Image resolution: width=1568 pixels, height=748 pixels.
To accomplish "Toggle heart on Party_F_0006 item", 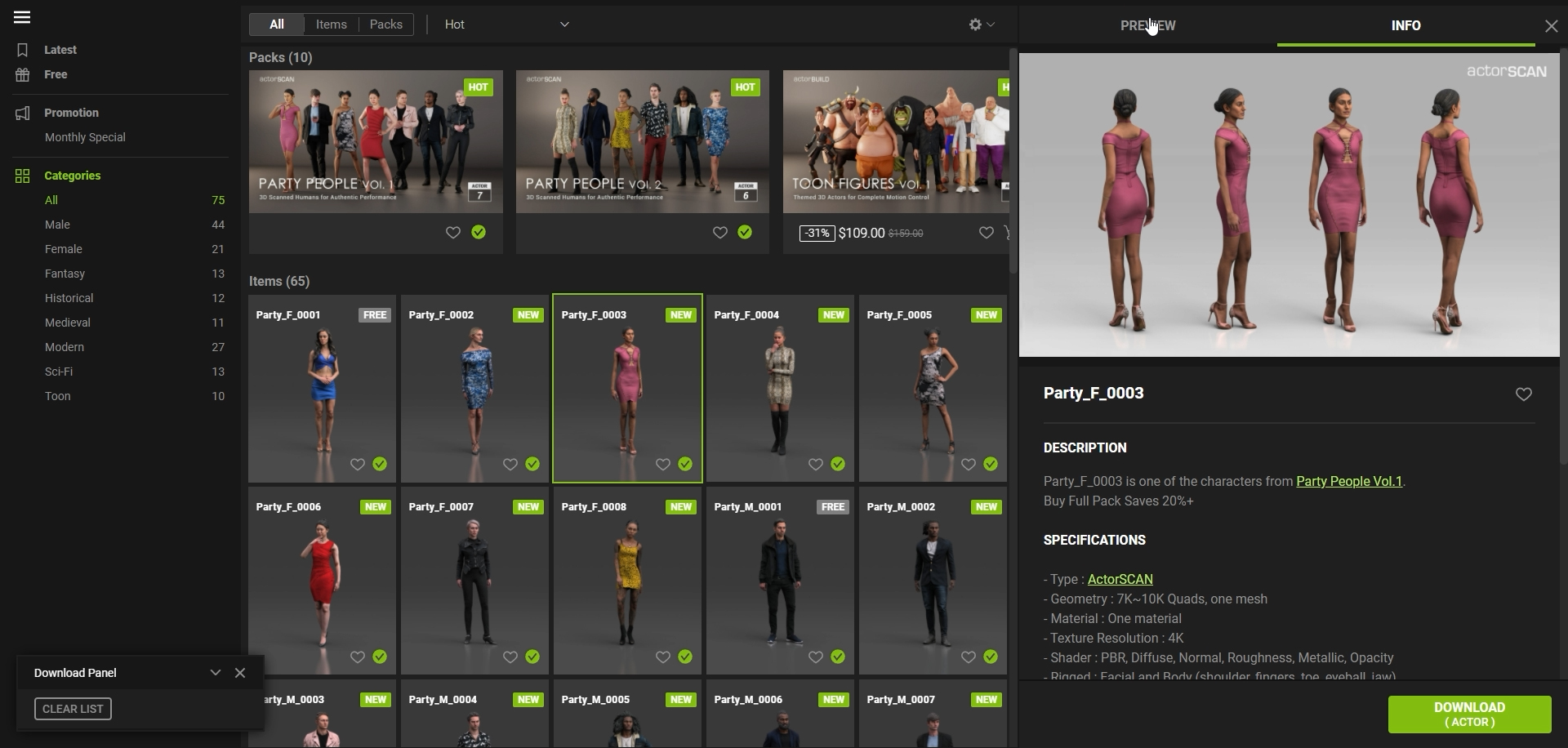I will 358,657.
